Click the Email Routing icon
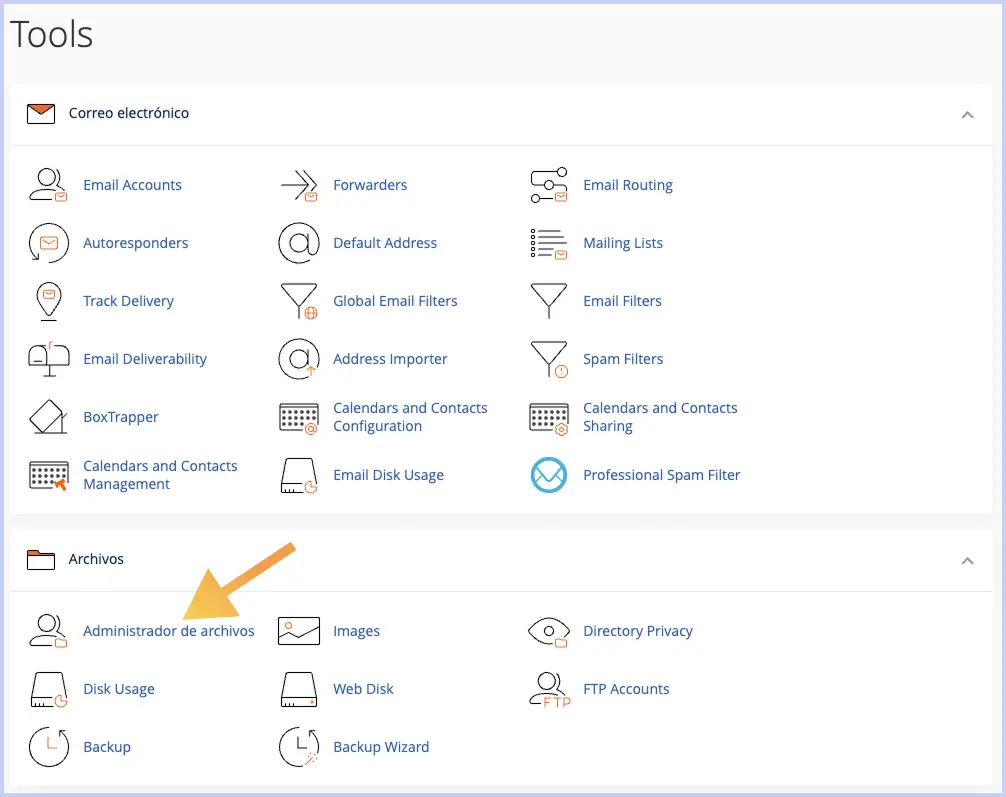Image resolution: width=1006 pixels, height=797 pixels. point(548,184)
